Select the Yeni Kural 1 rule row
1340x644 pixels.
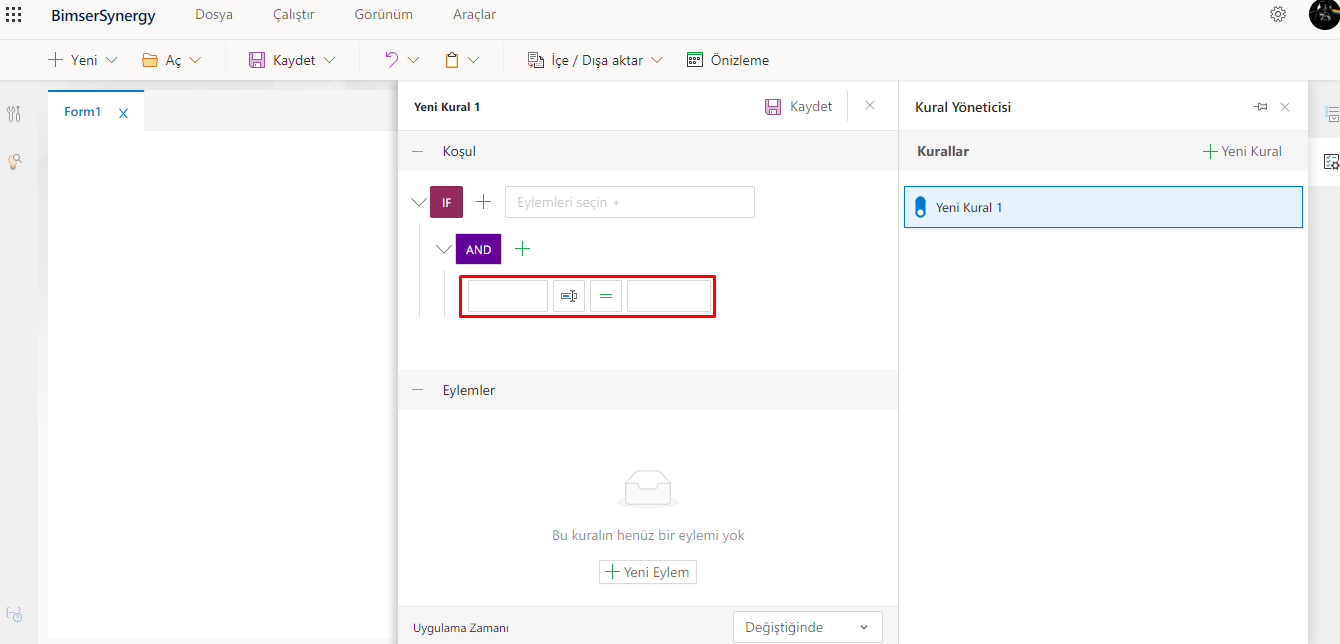(x=1103, y=207)
